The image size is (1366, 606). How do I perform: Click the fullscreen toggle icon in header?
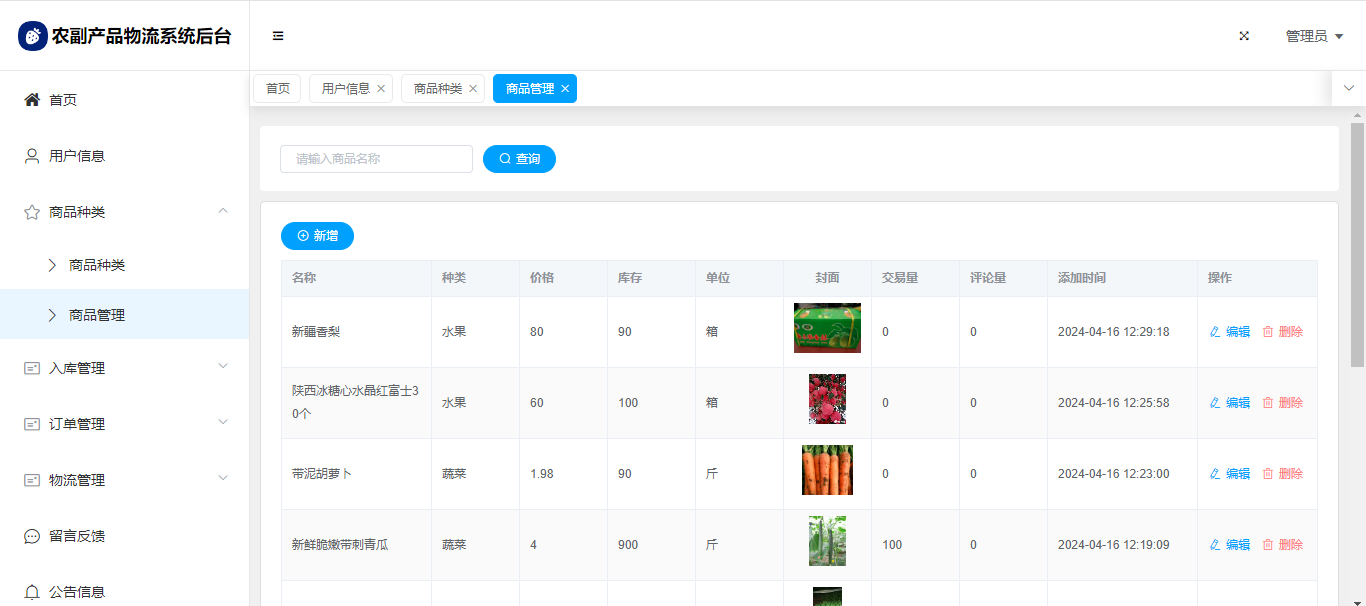pyautogui.click(x=1244, y=36)
